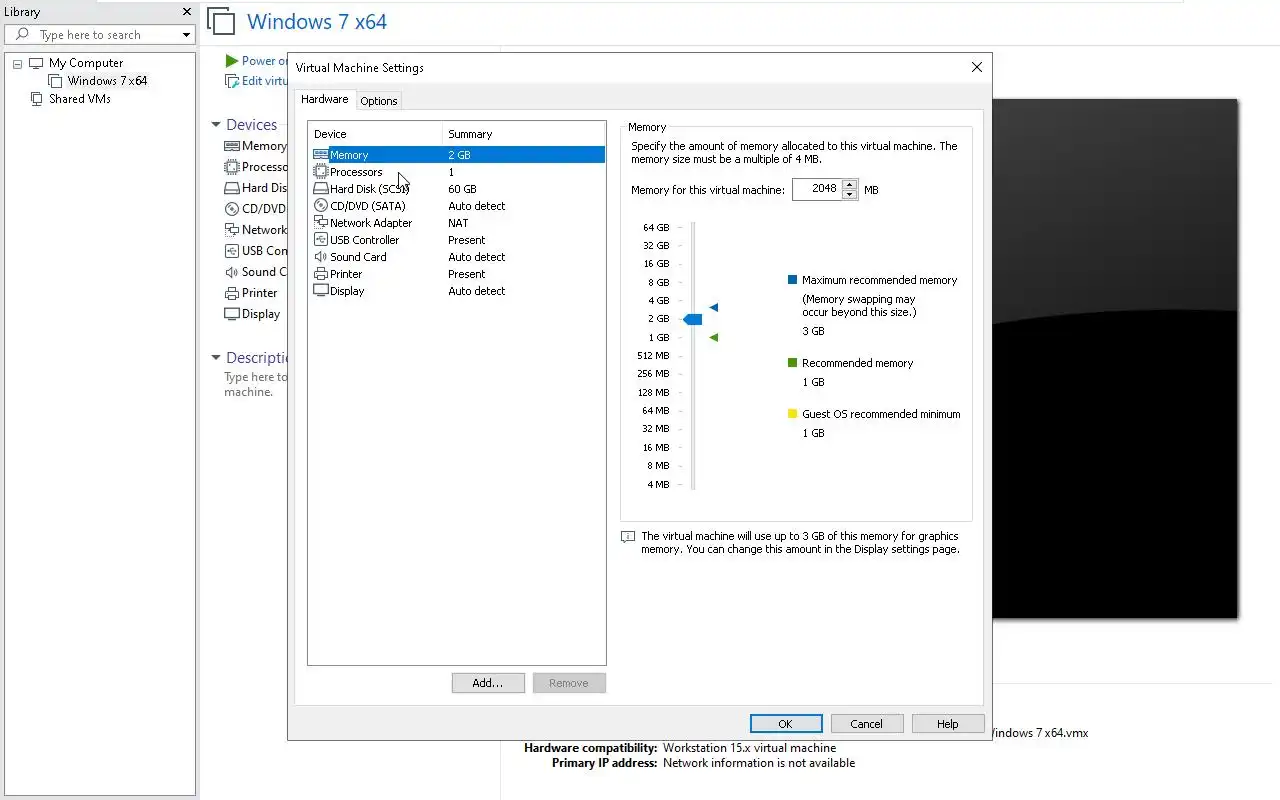This screenshot has height=800, width=1280.
Task: Click the Help button
Action: [x=948, y=724]
